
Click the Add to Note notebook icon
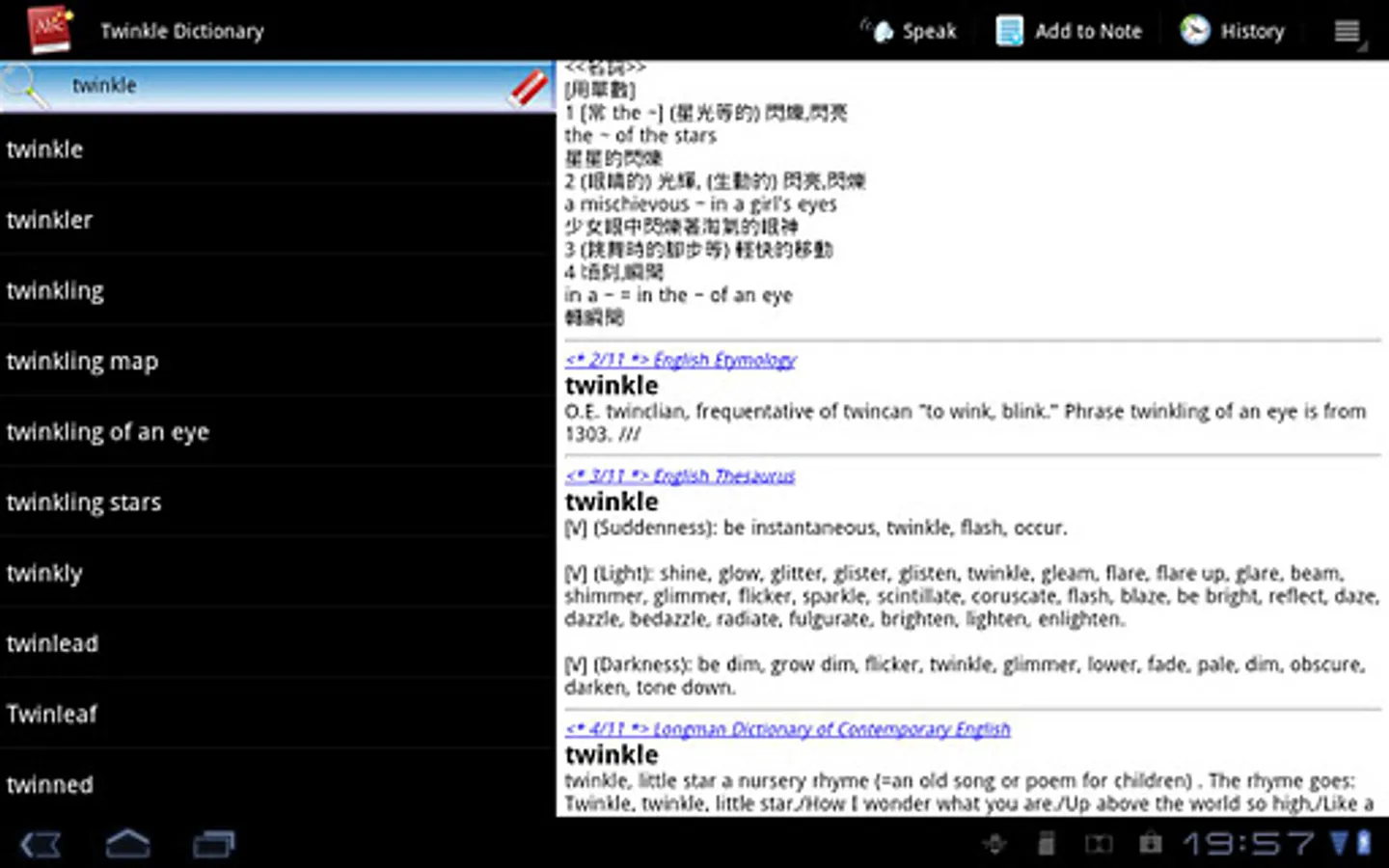point(1010,31)
